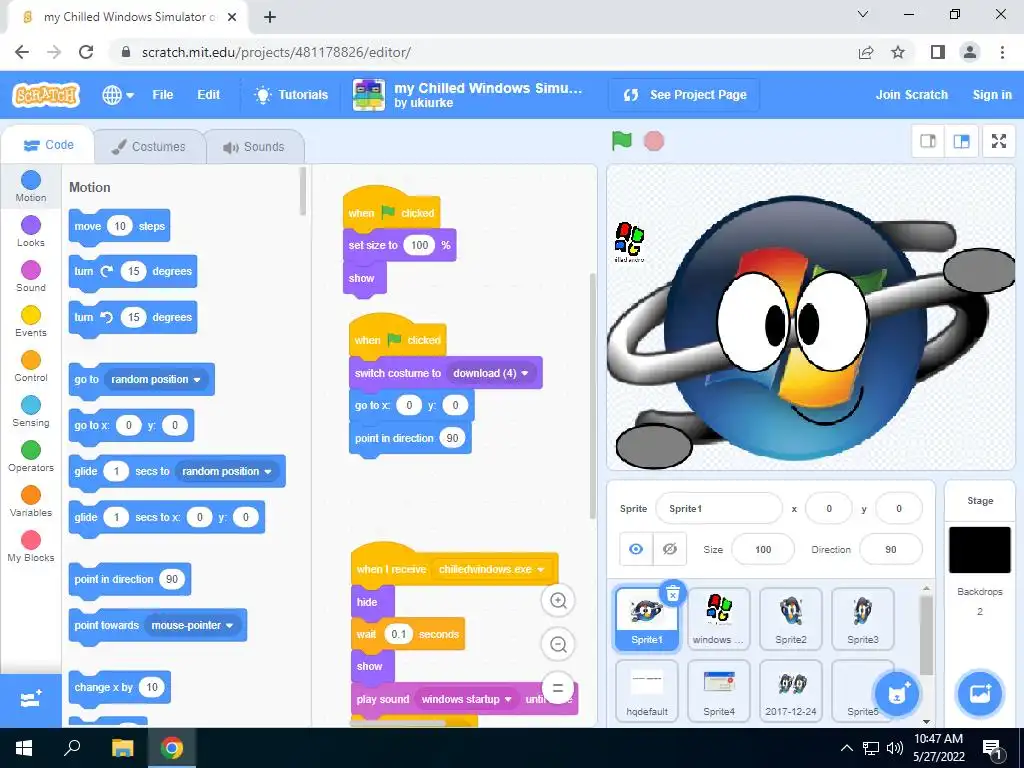This screenshot has height=768, width=1024.
Task: Switch to the Sounds tab
Action: tap(254, 146)
